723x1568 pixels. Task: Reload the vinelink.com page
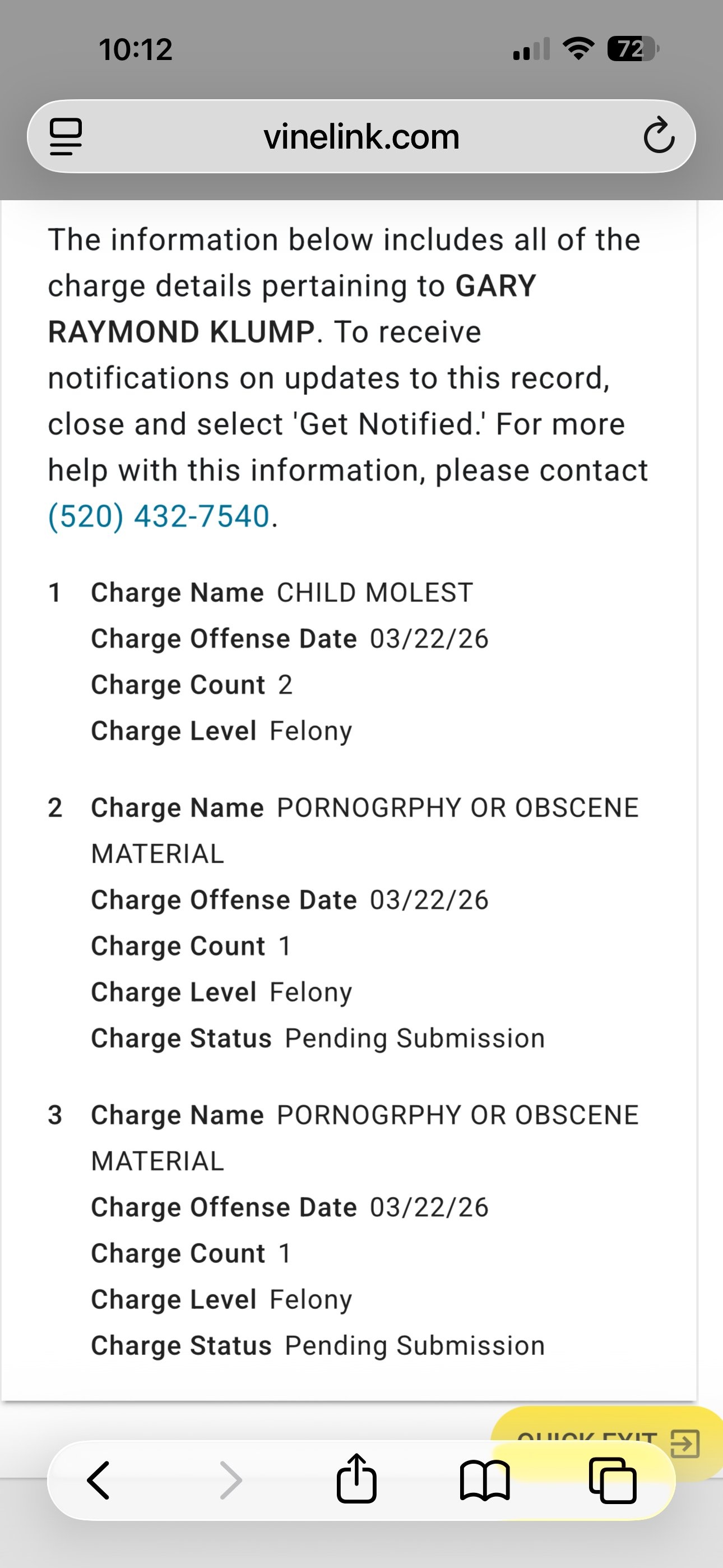659,136
